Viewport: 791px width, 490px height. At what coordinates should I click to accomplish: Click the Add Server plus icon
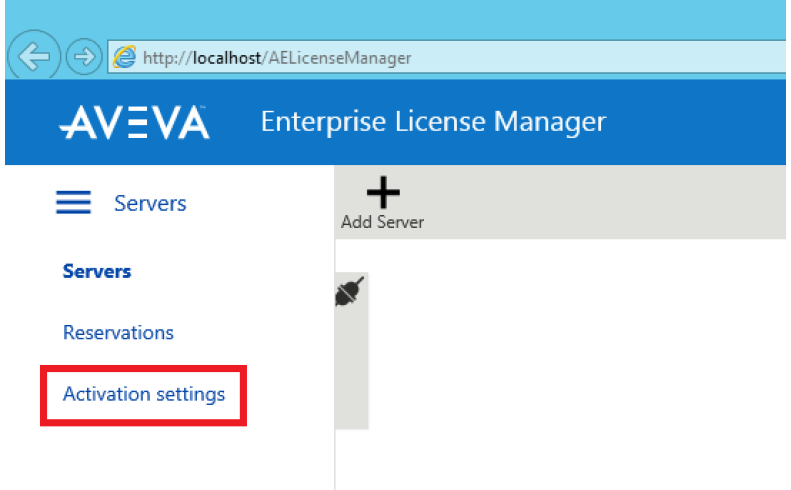pyautogui.click(x=383, y=192)
